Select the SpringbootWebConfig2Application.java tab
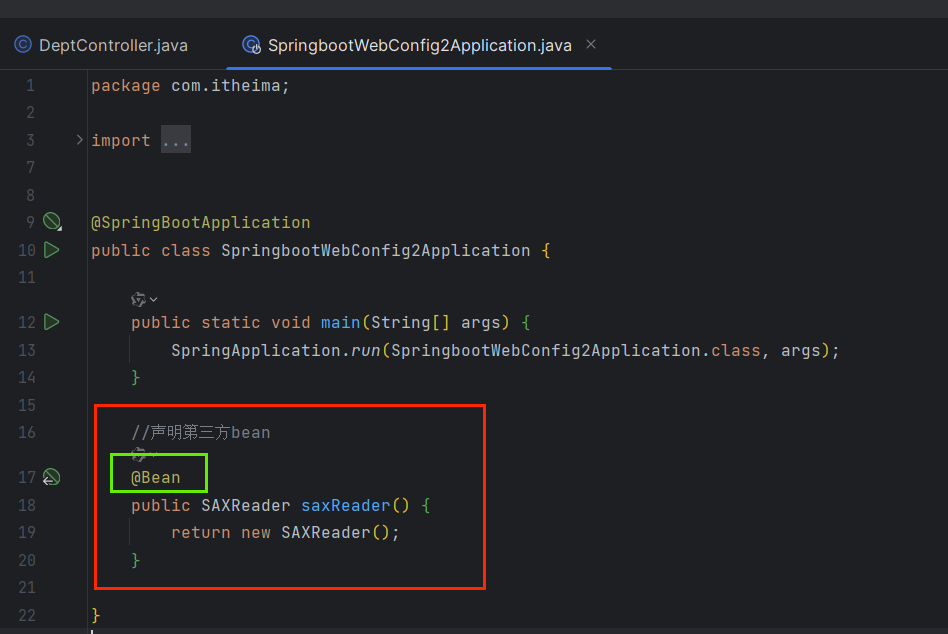 tap(419, 45)
